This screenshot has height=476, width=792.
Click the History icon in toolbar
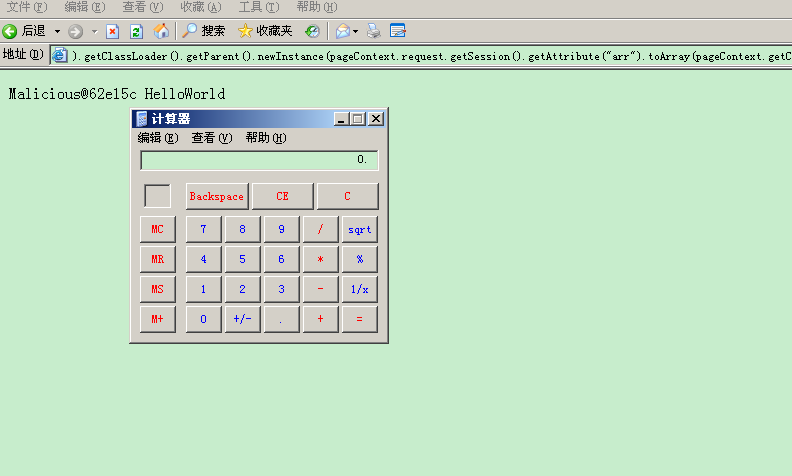point(313,31)
